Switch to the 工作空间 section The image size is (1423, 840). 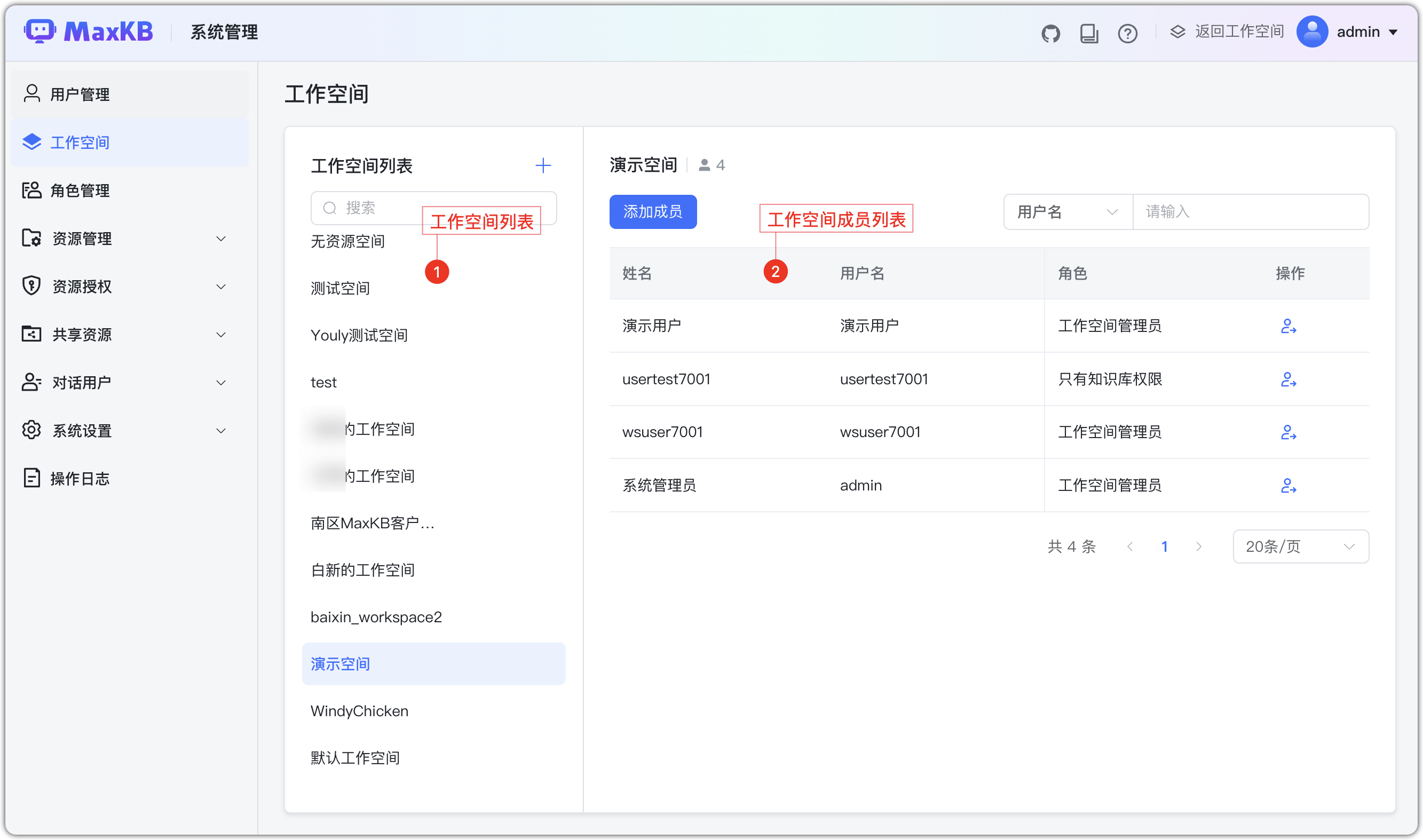(81, 142)
